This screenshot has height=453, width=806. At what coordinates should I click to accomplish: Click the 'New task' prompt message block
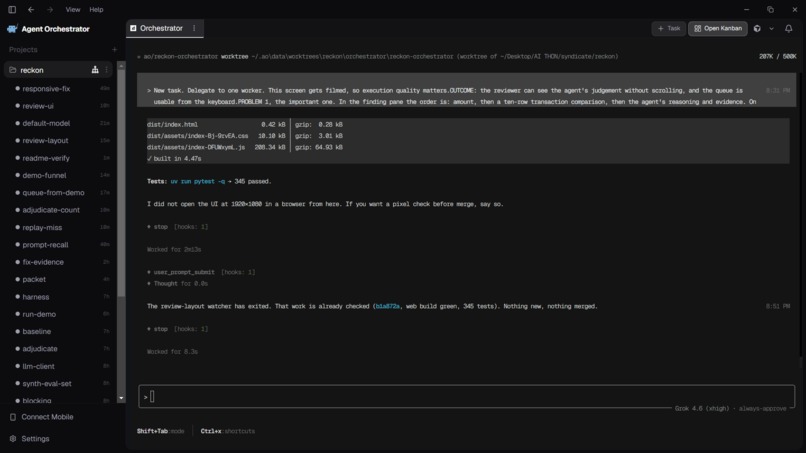click(466, 90)
